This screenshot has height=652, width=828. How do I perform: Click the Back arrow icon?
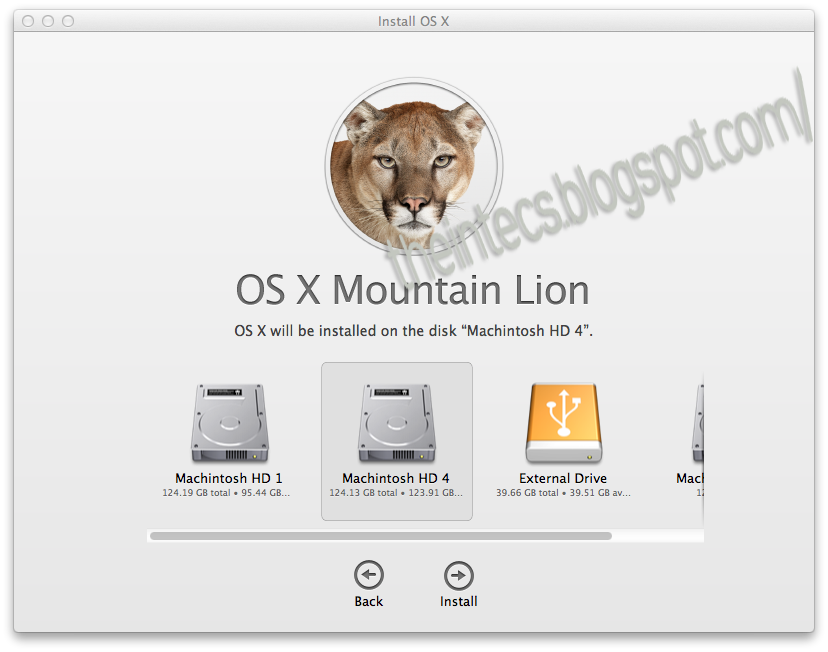coord(369,575)
